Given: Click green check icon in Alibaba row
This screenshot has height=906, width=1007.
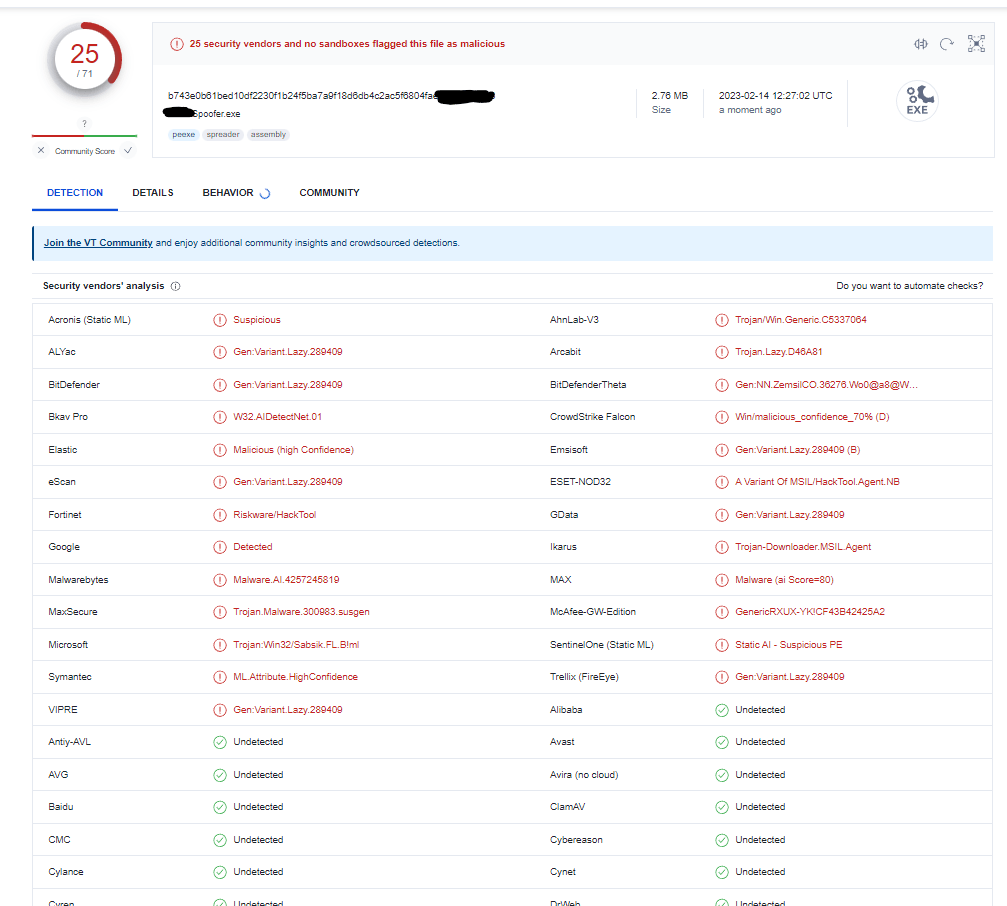Looking at the screenshot, I should coord(722,710).
